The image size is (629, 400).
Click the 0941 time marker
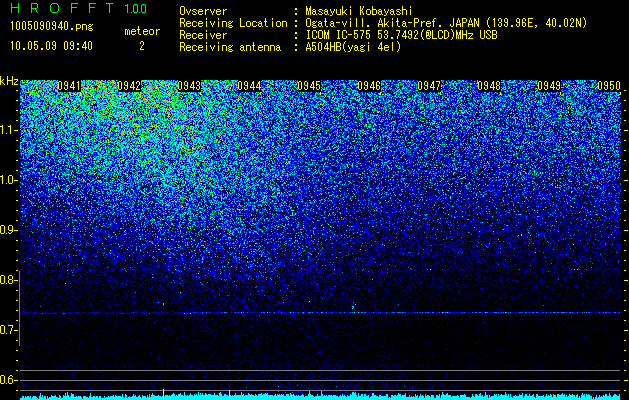(69, 86)
